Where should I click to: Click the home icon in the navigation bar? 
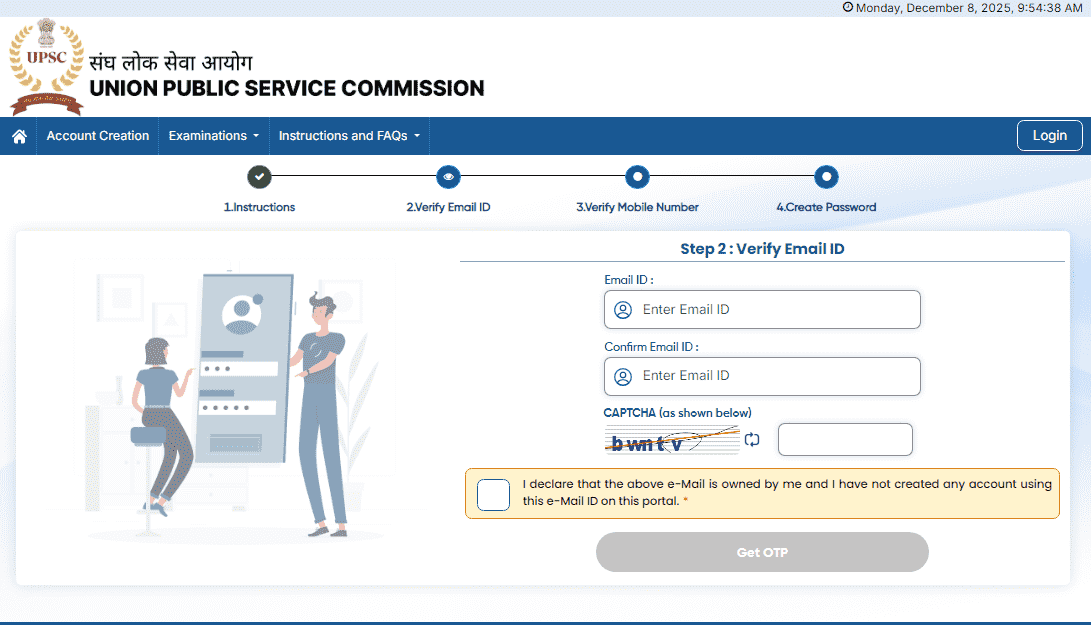(18, 135)
